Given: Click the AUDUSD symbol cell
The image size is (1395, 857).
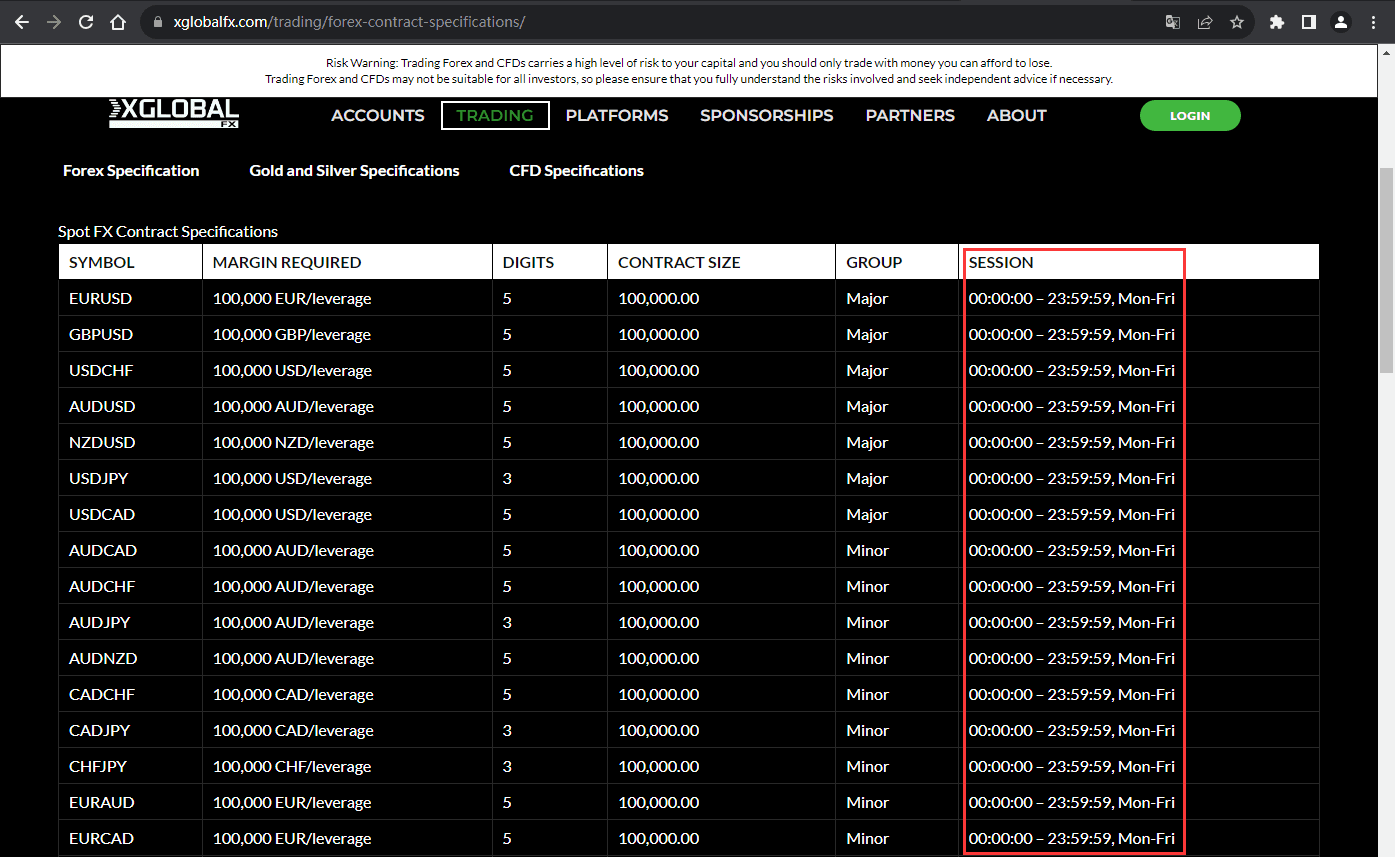Looking at the screenshot, I should (x=130, y=406).
